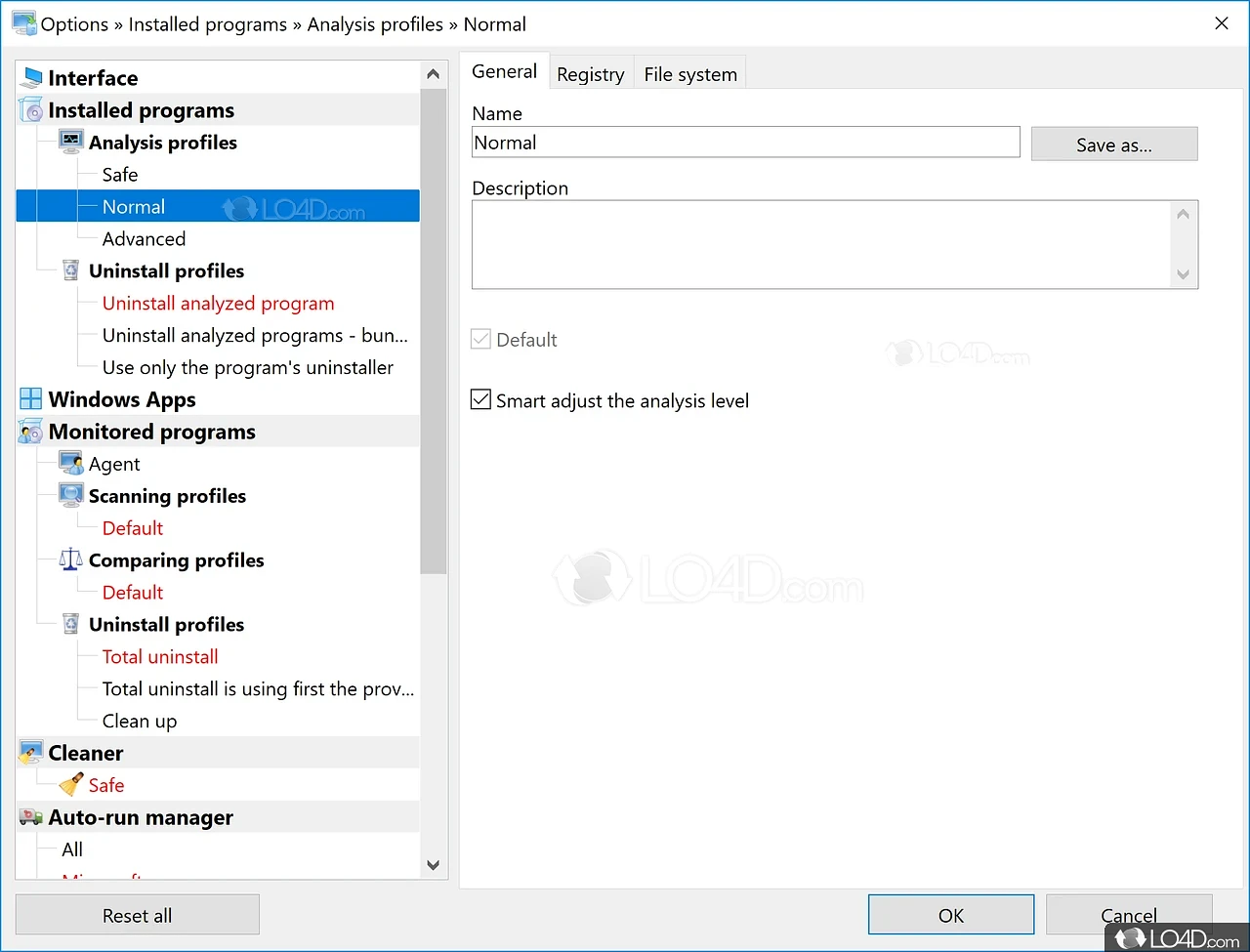
Task: Click the Description box down arrow
Action: pyautogui.click(x=1184, y=274)
